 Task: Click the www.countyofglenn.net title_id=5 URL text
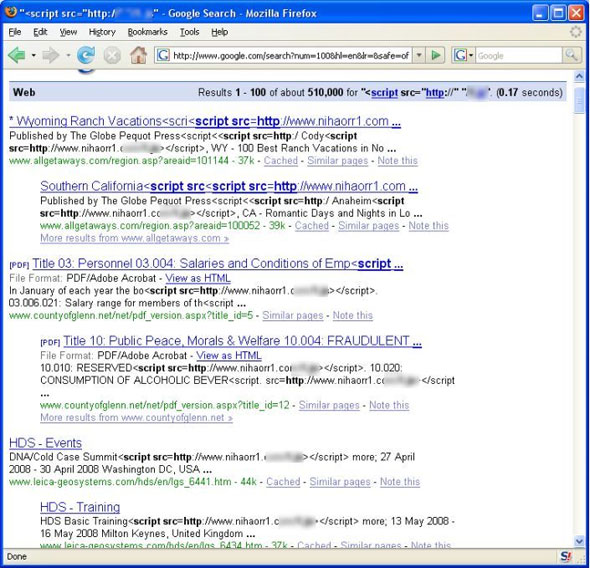pyautogui.click(x=131, y=315)
